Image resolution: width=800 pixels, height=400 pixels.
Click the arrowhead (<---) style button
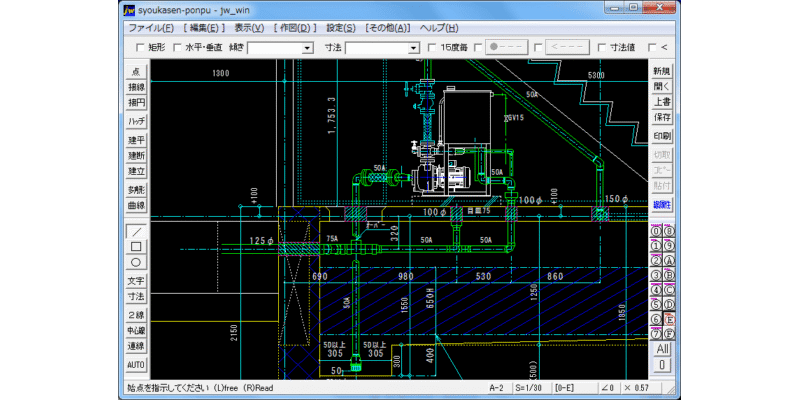[567, 47]
